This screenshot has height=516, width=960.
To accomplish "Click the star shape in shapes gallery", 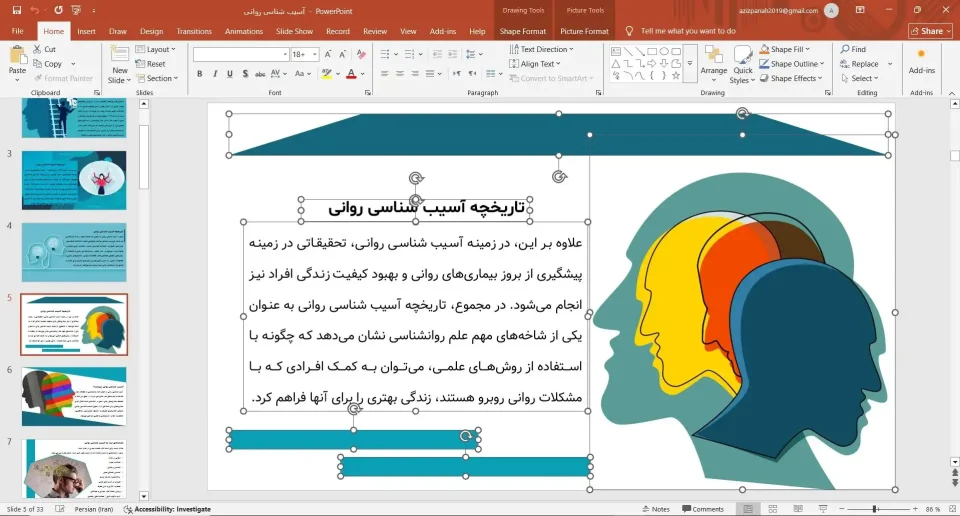I will pos(676,76).
